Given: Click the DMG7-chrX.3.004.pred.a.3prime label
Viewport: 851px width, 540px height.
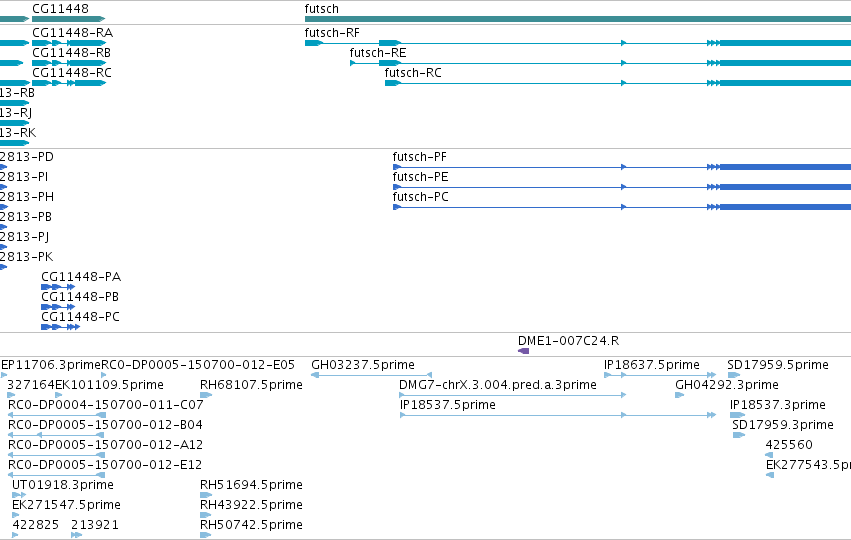Looking at the screenshot, I should (x=498, y=385).
